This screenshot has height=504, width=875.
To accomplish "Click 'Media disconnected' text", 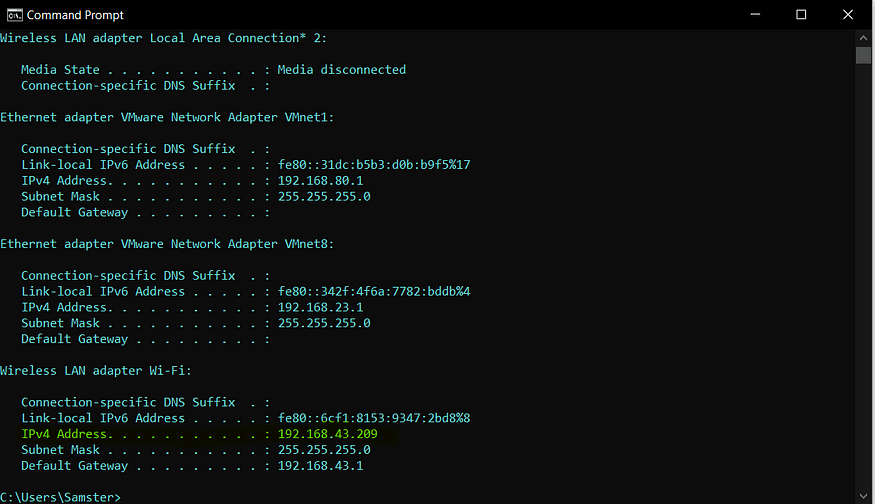I will (x=342, y=70).
